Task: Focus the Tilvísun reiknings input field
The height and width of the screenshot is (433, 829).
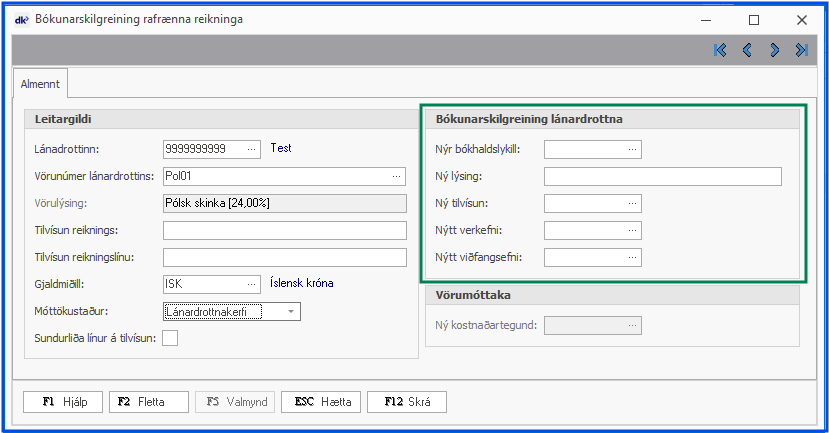Action: [284, 231]
